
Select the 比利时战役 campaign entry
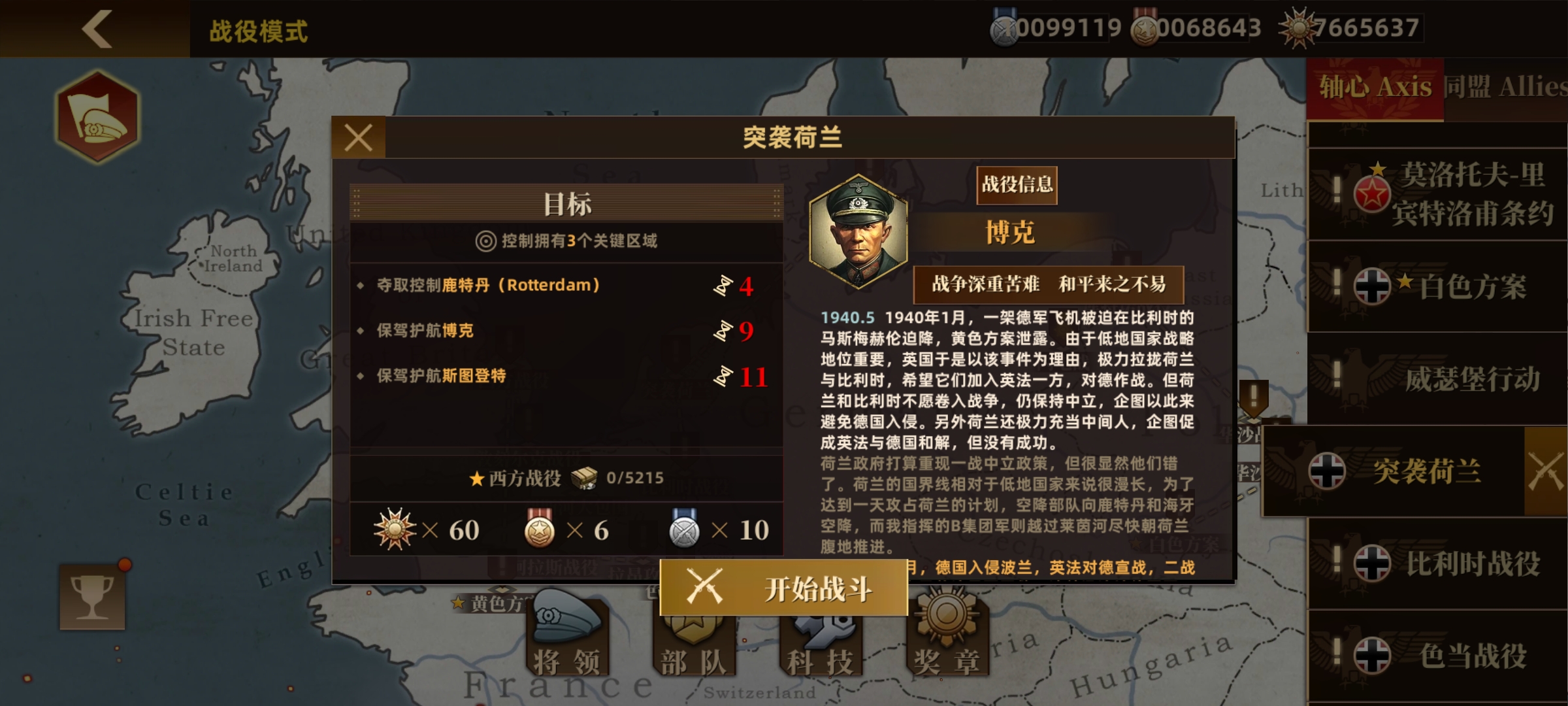click(x=1437, y=563)
